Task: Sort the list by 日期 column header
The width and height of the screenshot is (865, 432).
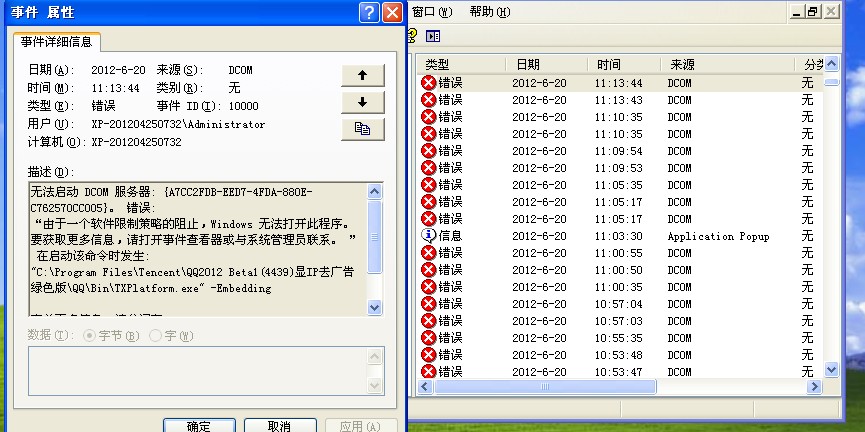Action: [x=546, y=65]
